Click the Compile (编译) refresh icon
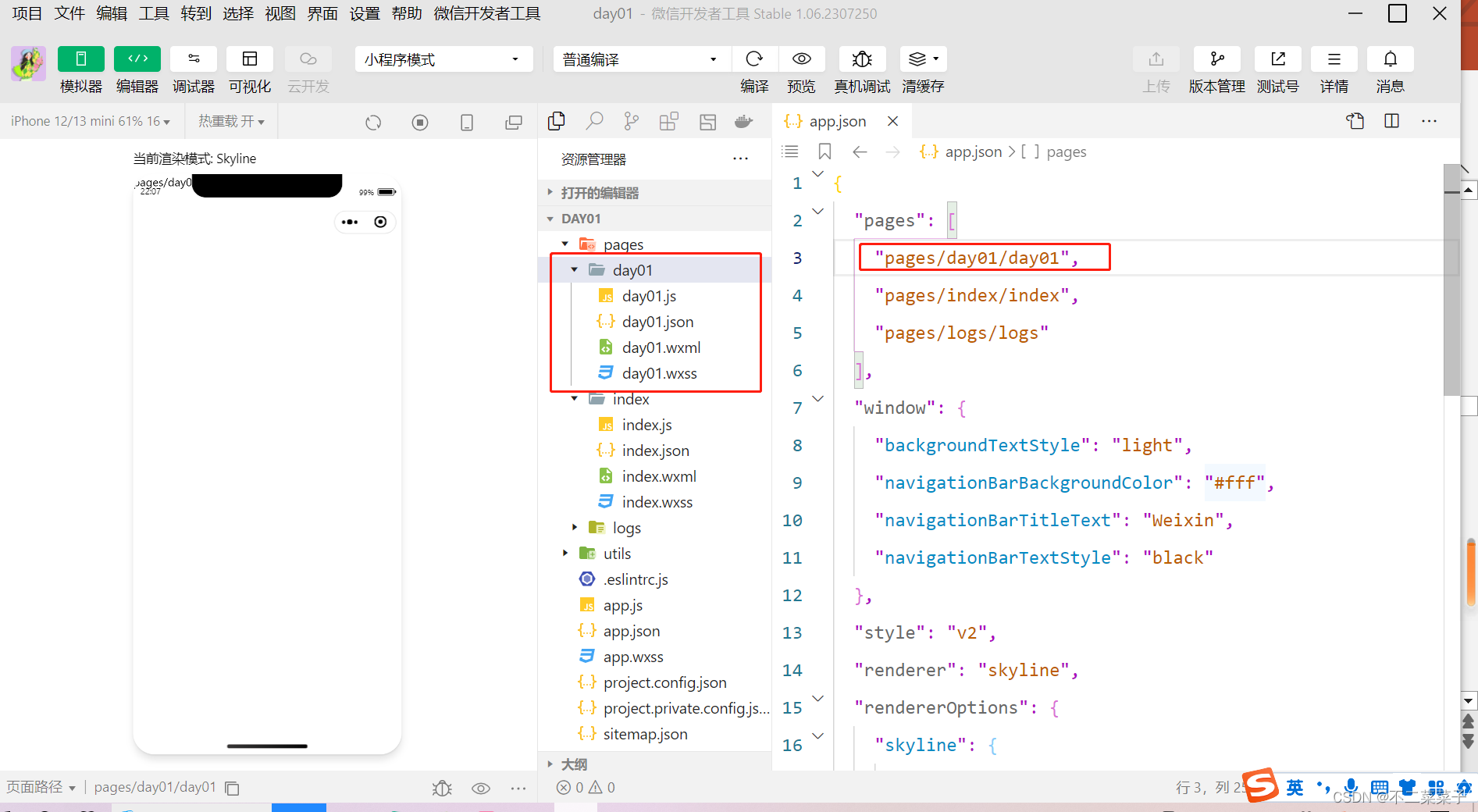The height and width of the screenshot is (812, 1478). point(754,59)
